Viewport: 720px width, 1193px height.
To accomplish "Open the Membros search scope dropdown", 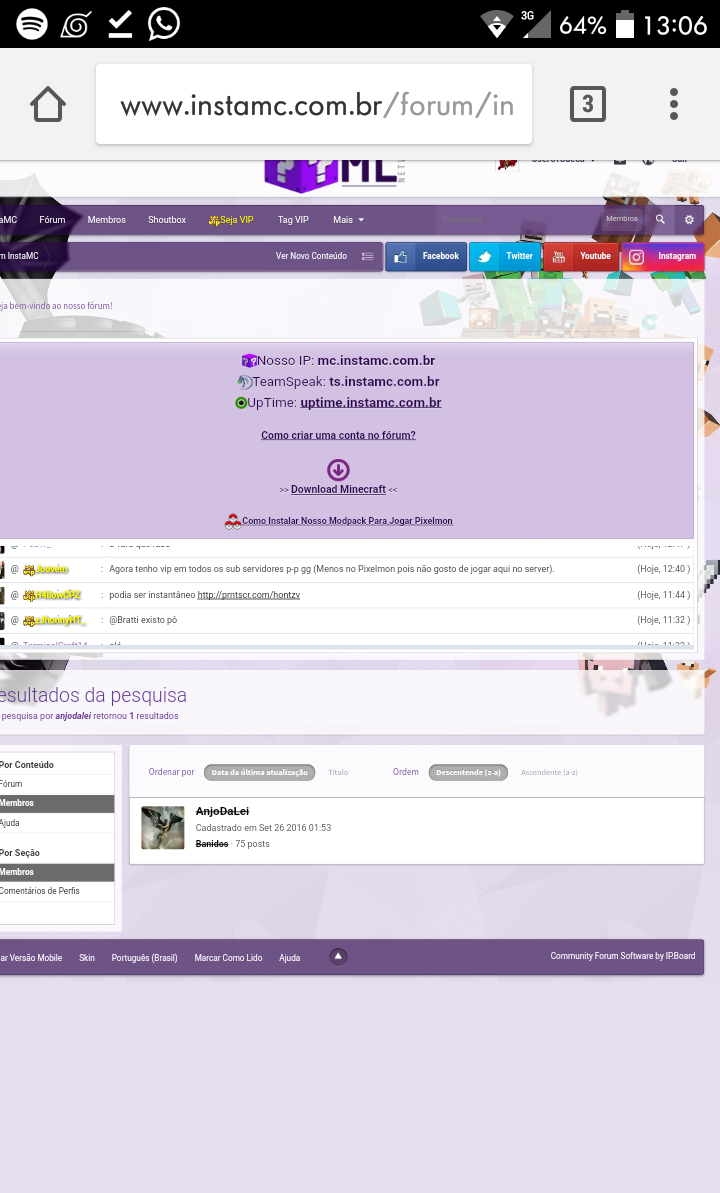I will pyautogui.click(x=621, y=219).
